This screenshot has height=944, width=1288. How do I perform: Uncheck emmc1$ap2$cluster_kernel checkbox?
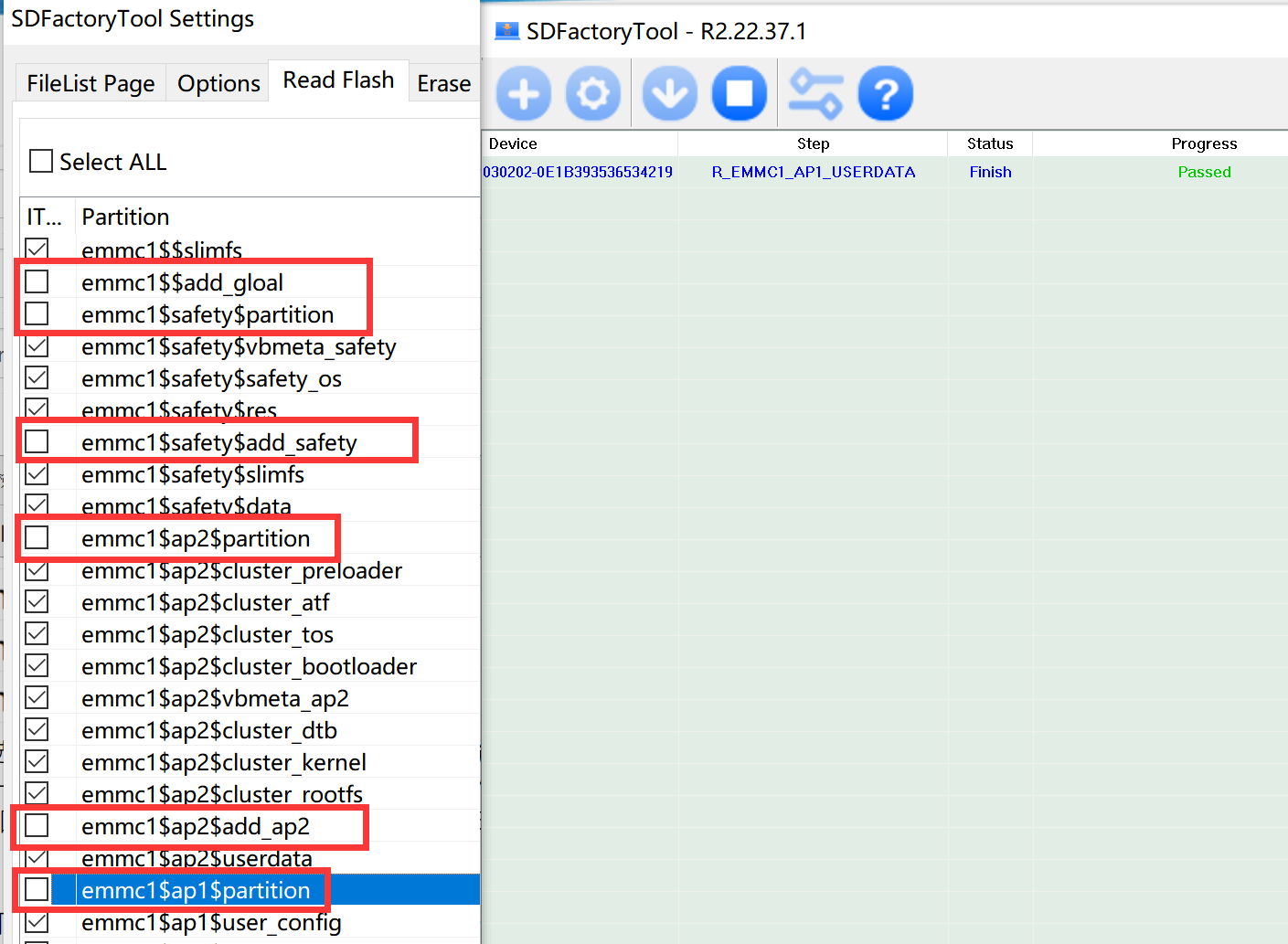(37, 761)
